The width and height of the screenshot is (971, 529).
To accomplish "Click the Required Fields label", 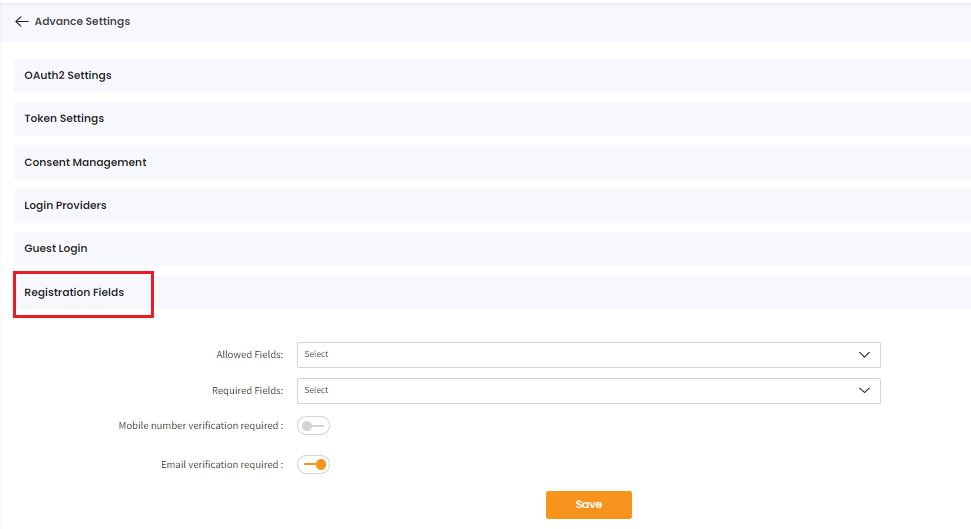I will pyautogui.click(x=247, y=391).
